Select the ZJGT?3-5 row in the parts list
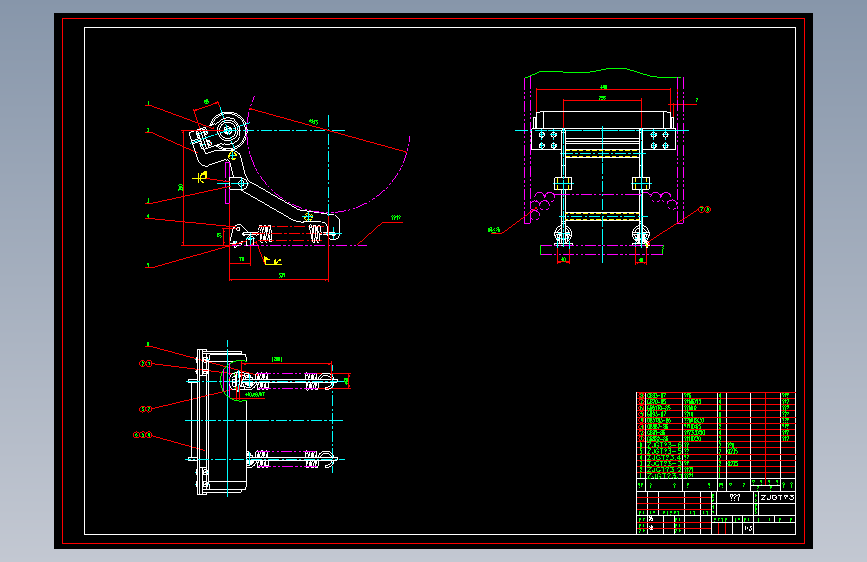867x562 pixels. coord(716,451)
